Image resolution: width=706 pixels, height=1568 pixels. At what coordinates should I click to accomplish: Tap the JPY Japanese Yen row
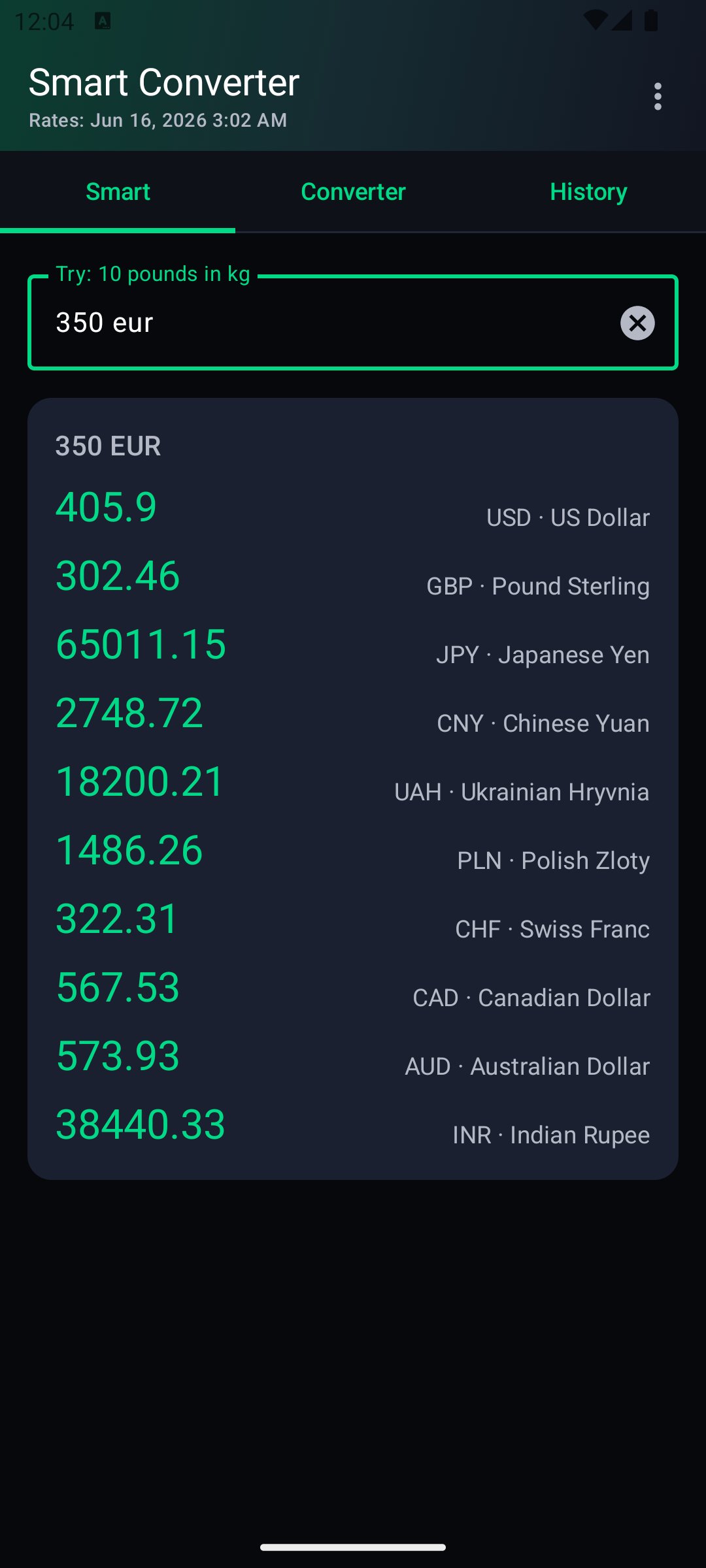353,645
